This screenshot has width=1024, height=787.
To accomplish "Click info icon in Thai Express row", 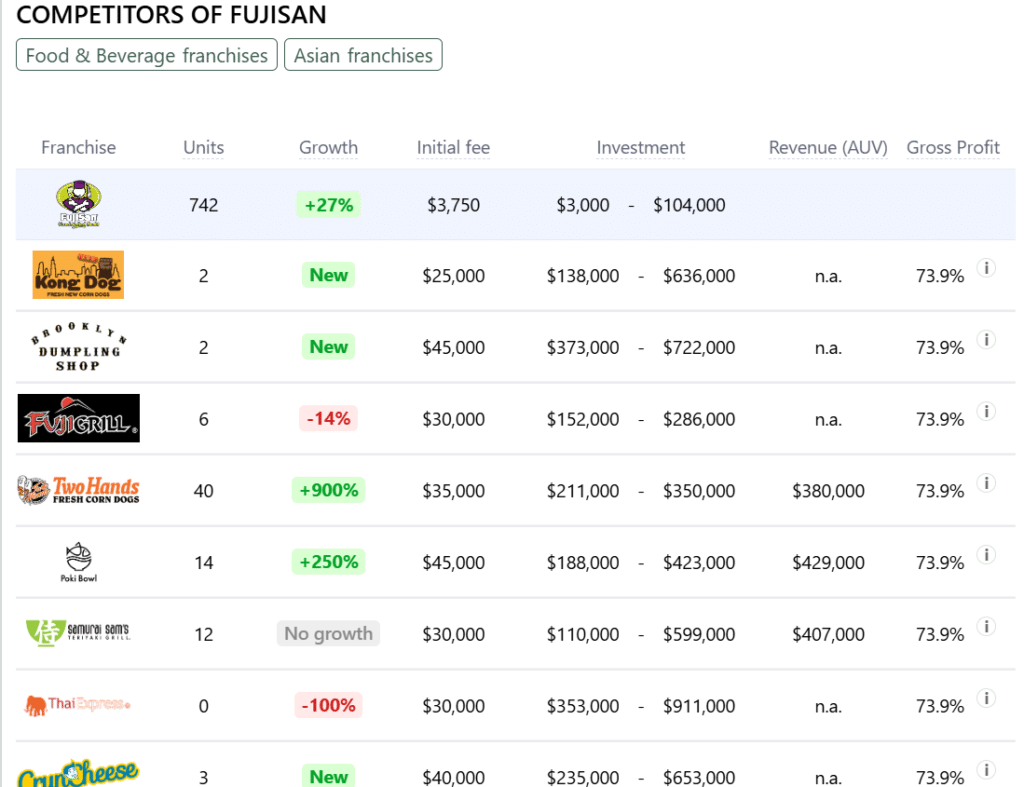I will (986, 698).
